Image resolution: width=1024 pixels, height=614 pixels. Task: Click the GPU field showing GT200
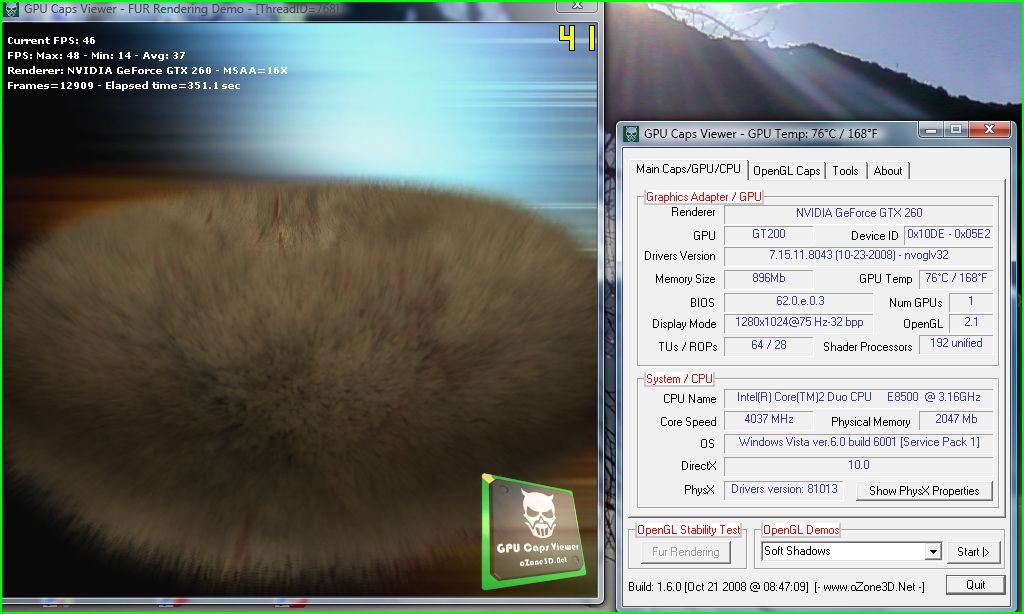(x=769, y=234)
